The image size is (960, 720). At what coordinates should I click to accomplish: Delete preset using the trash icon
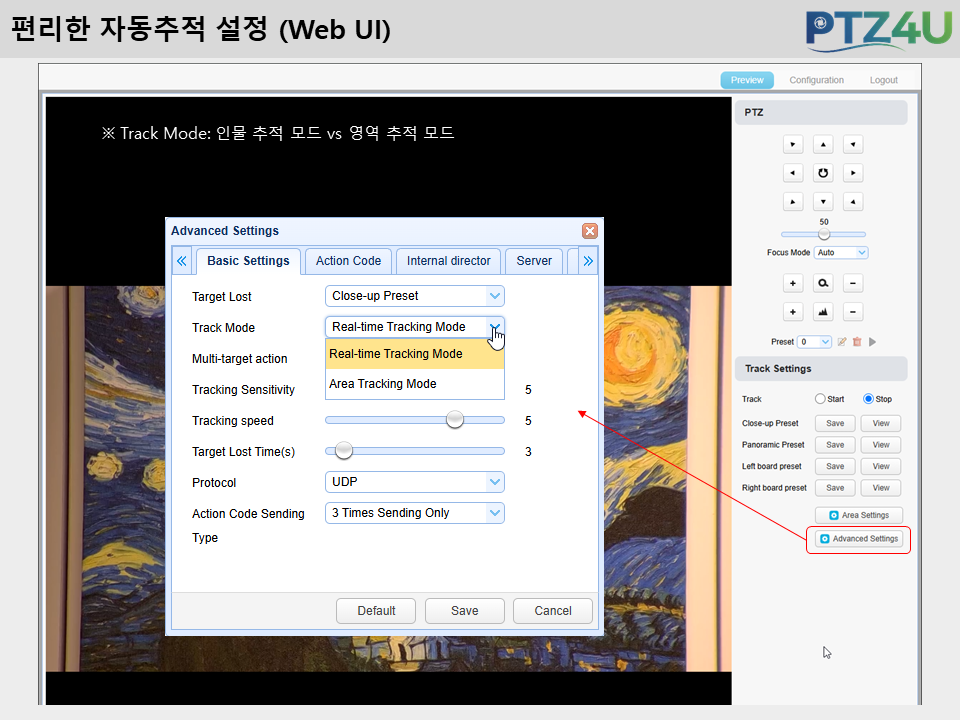pos(857,342)
